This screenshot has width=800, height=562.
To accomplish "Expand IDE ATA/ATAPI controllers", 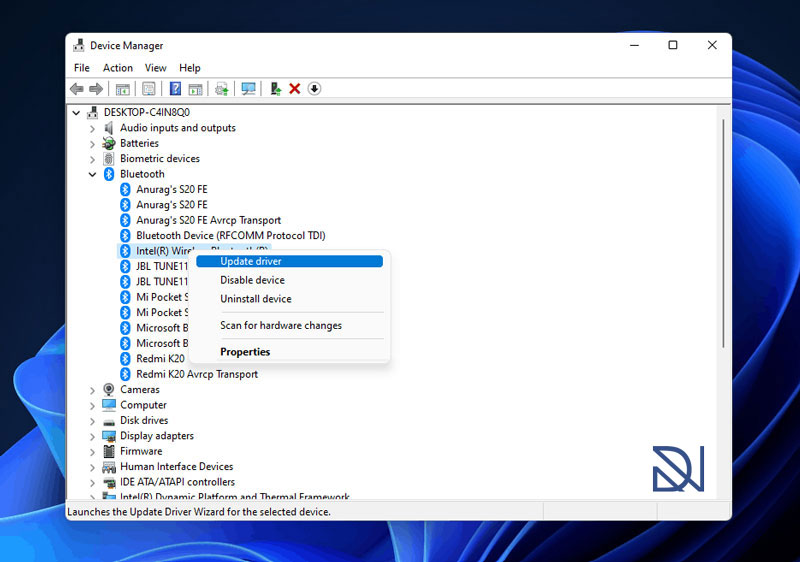I will pyautogui.click(x=92, y=482).
